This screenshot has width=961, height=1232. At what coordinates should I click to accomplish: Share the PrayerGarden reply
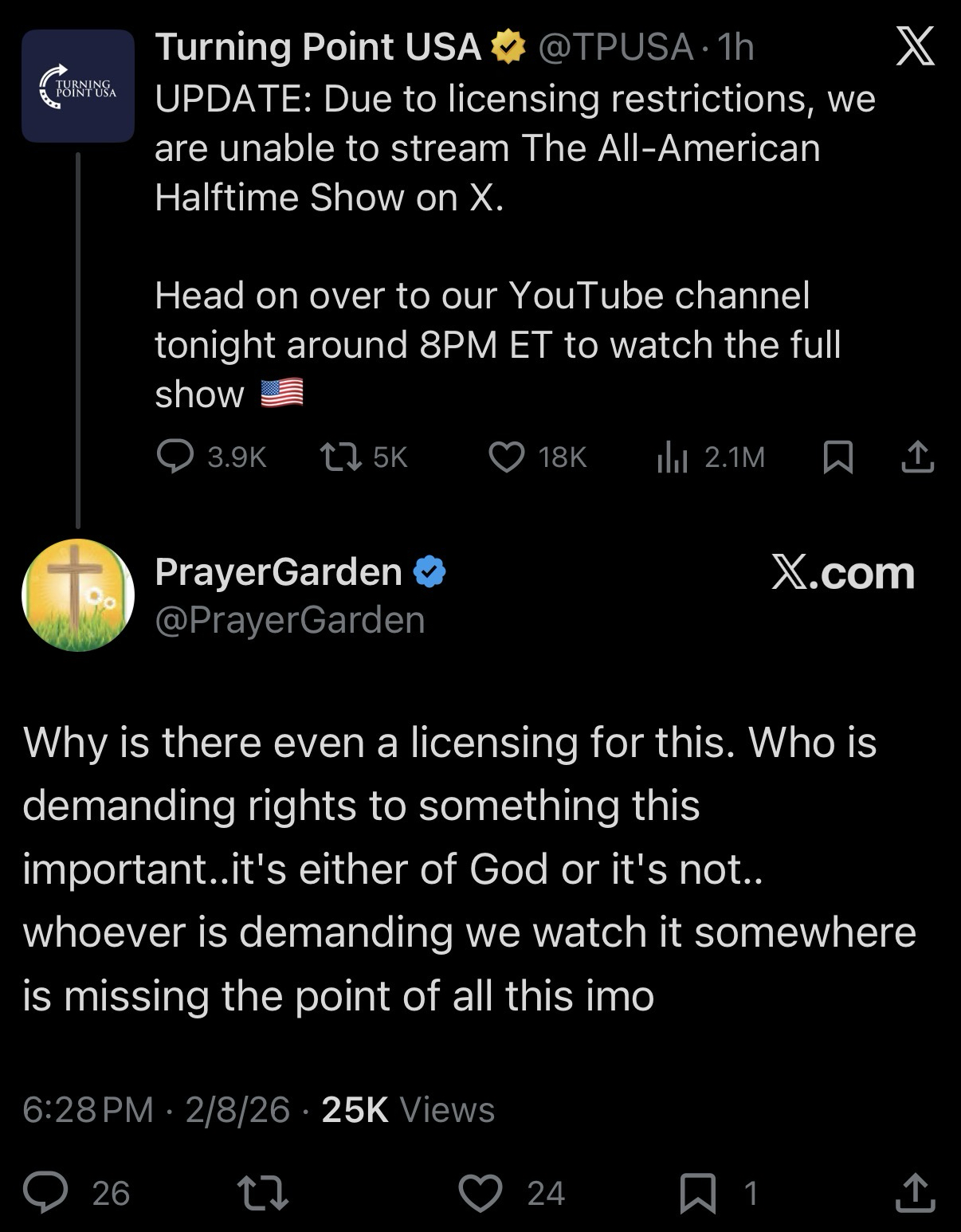(915, 1193)
